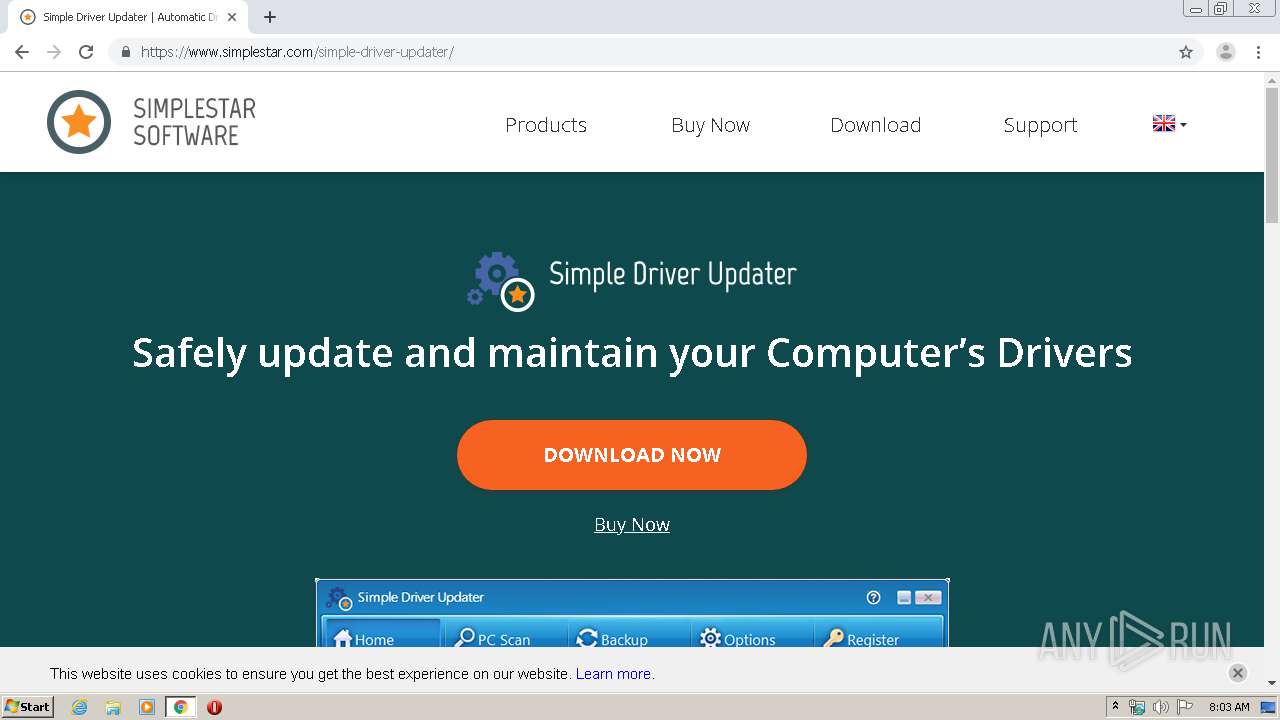Click the Chrome forward arrow
The image size is (1280, 720).
pyautogui.click(x=54, y=52)
